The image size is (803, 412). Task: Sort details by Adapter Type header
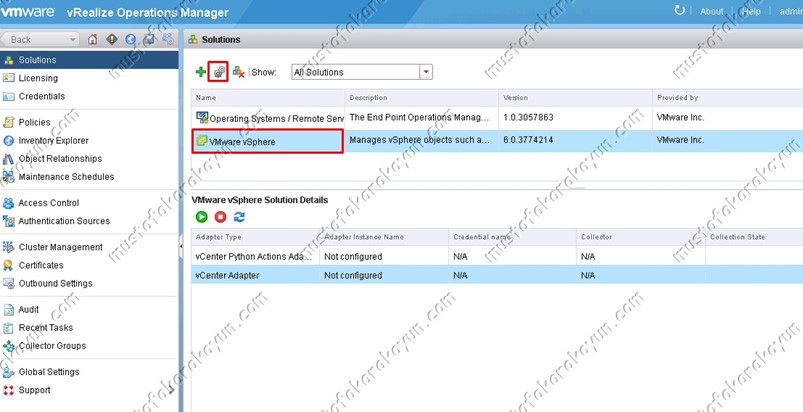[x=256, y=237]
